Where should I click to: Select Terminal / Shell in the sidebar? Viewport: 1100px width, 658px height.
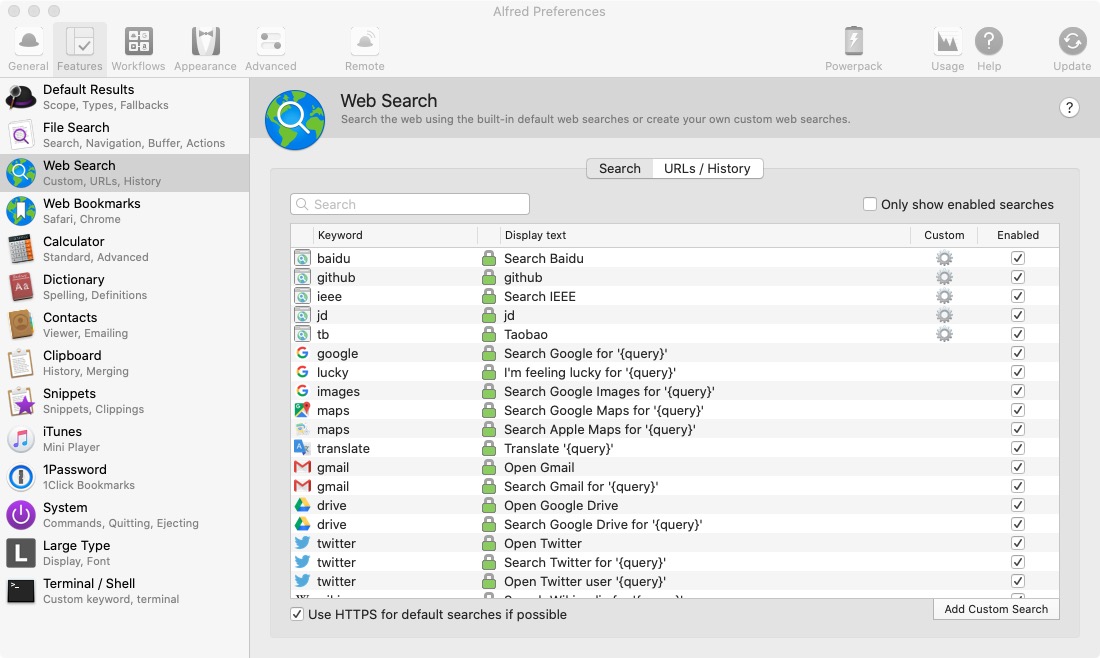[x=125, y=589]
